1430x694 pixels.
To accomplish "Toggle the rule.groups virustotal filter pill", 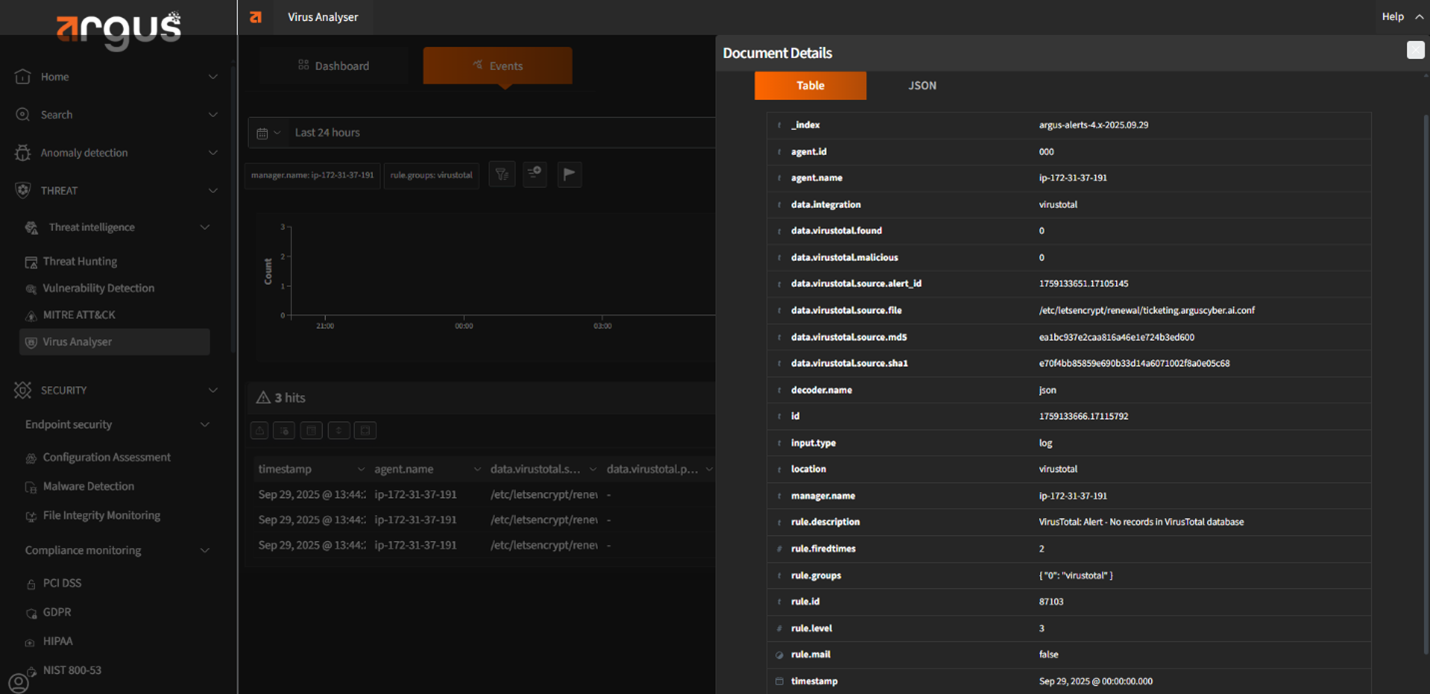I will (431, 175).
